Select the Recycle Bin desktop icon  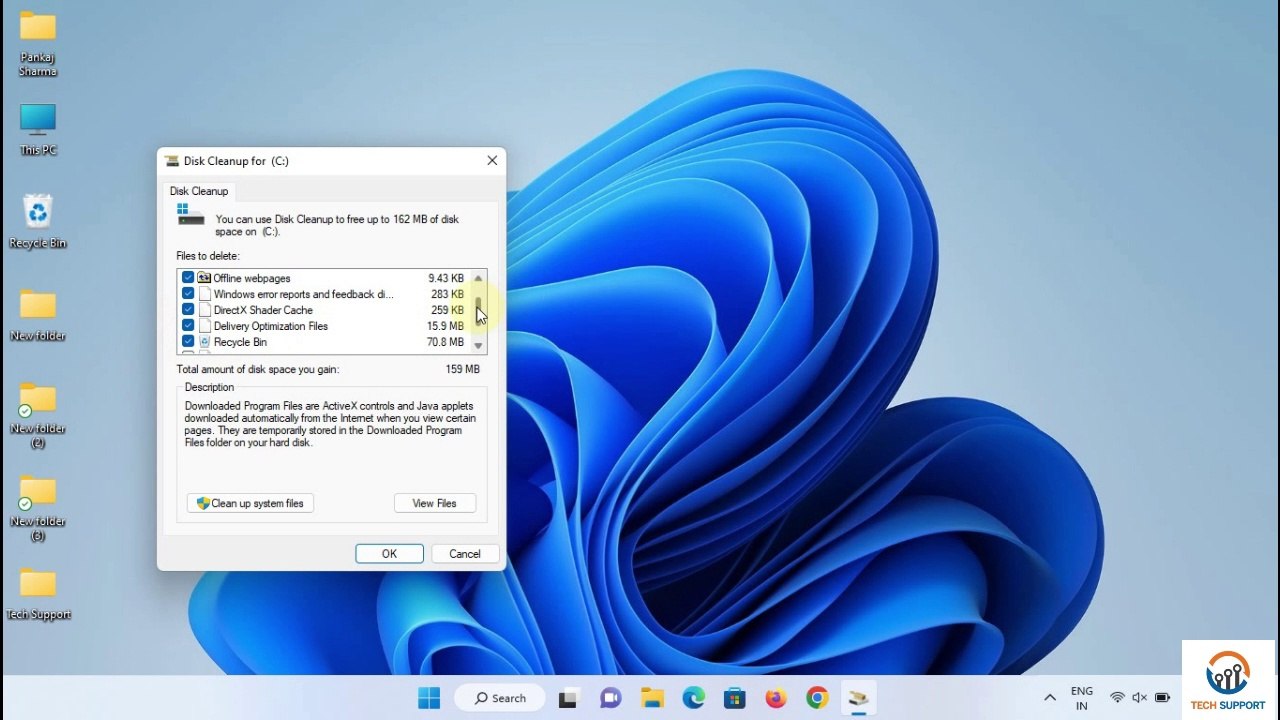point(38,221)
